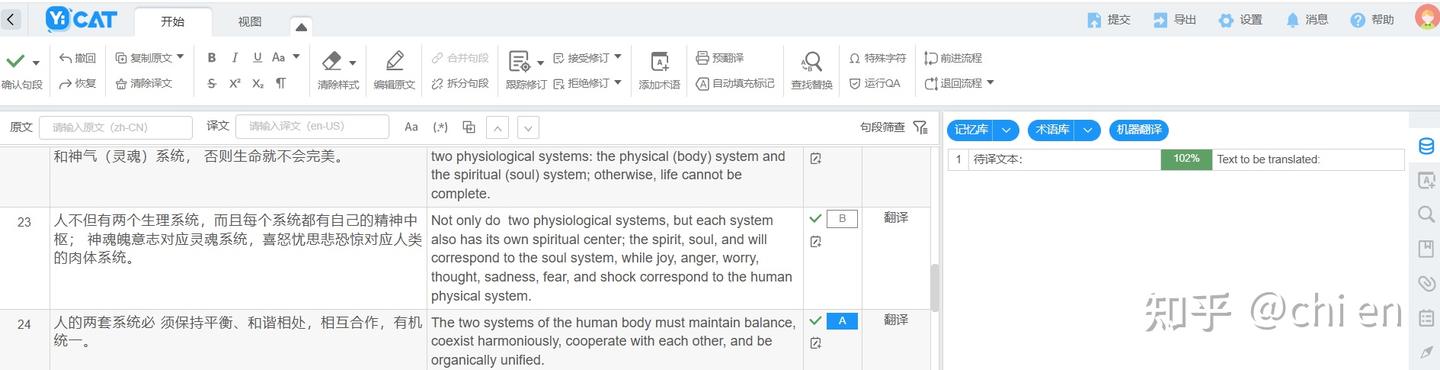Toggle regex (.*) search option
This screenshot has height=370, width=1440.
pos(440,127)
